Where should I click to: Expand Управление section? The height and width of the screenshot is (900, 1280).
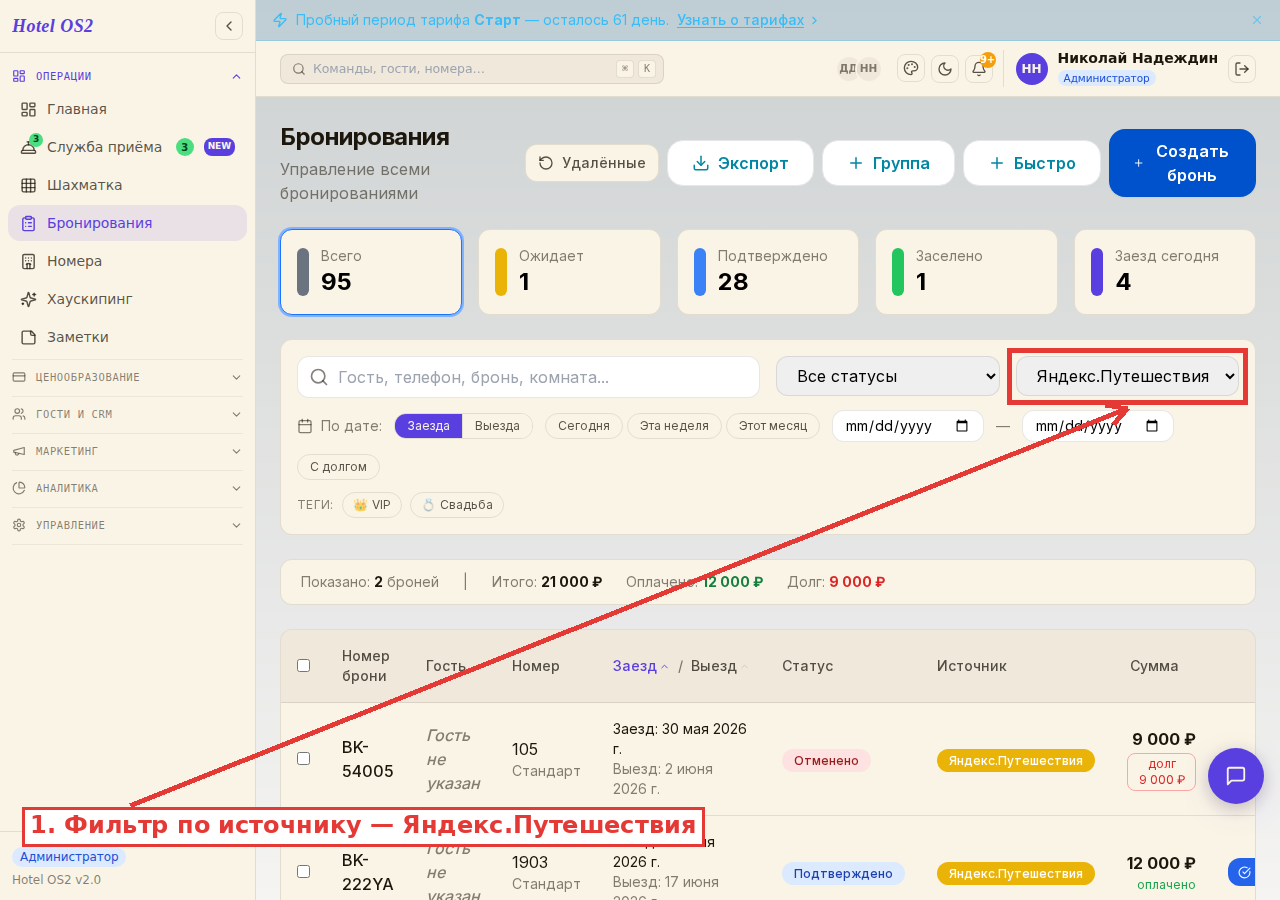point(128,525)
